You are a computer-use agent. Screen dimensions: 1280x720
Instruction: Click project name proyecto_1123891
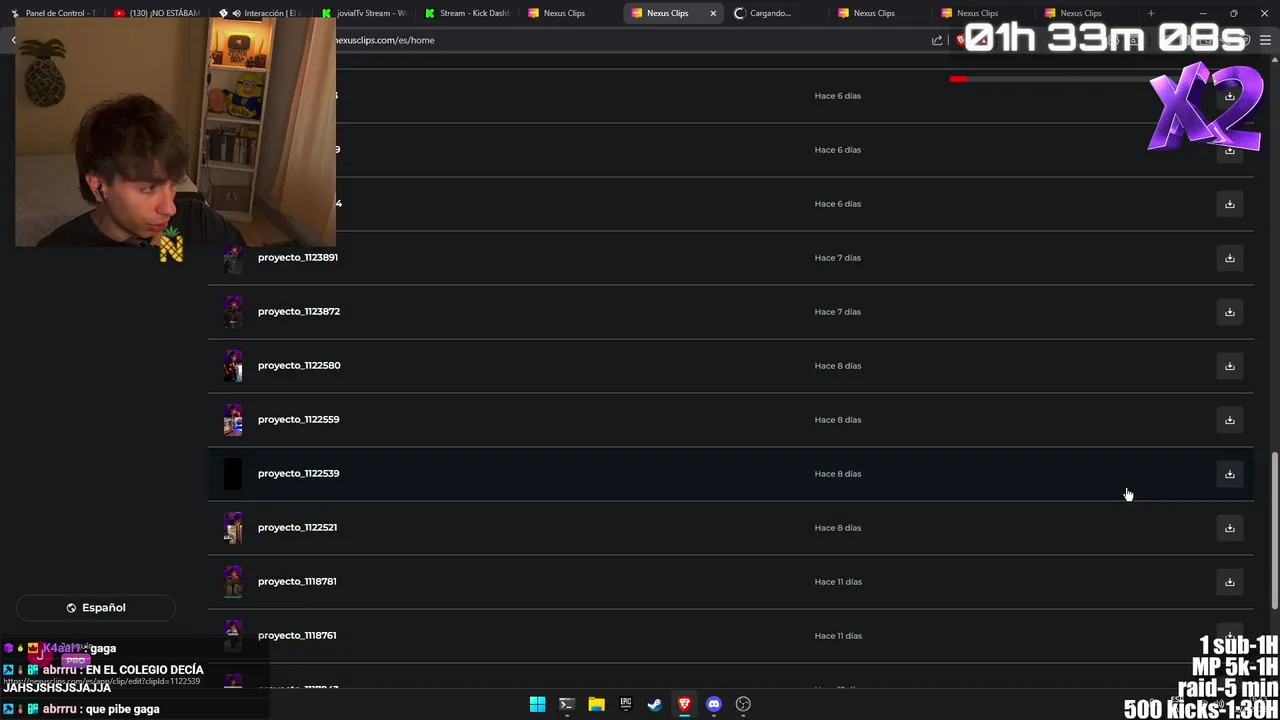298,257
